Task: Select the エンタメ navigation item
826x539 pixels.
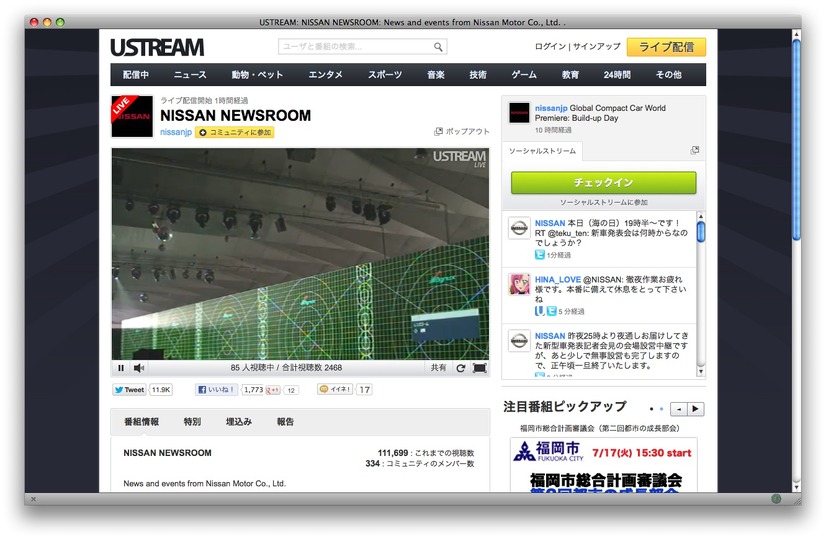Action: point(326,75)
